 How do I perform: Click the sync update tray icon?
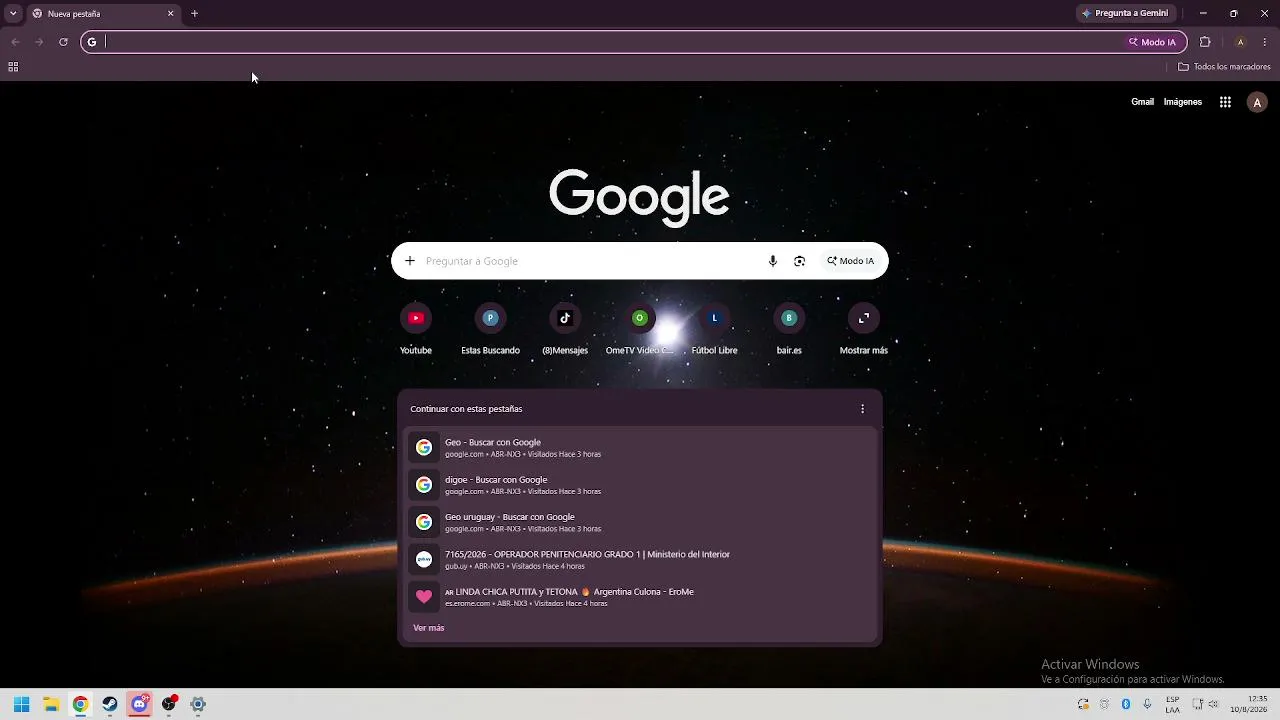(x=1083, y=704)
